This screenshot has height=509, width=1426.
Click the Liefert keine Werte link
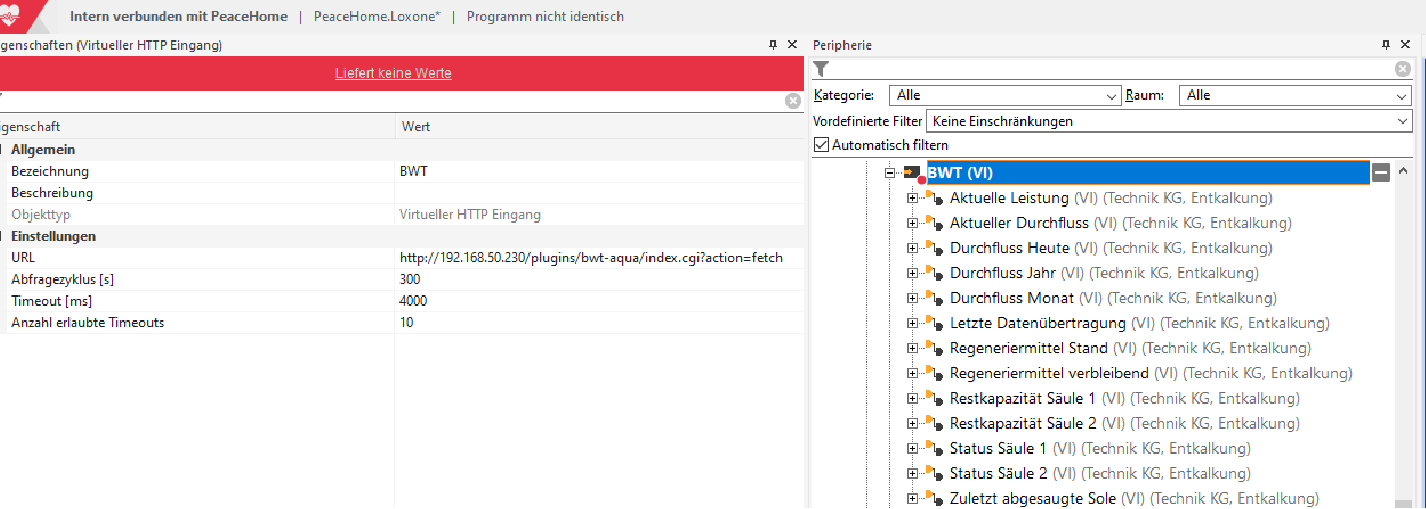coord(393,73)
